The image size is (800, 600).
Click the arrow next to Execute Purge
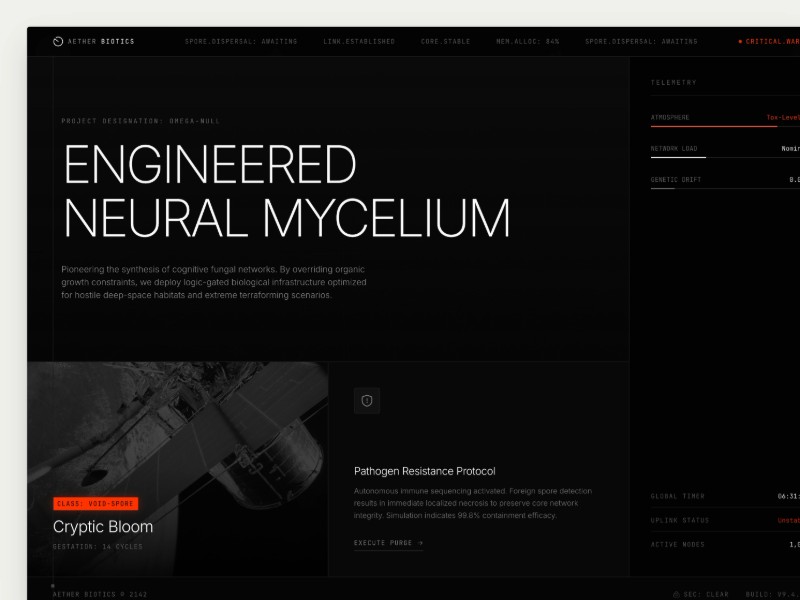tap(420, 543)
